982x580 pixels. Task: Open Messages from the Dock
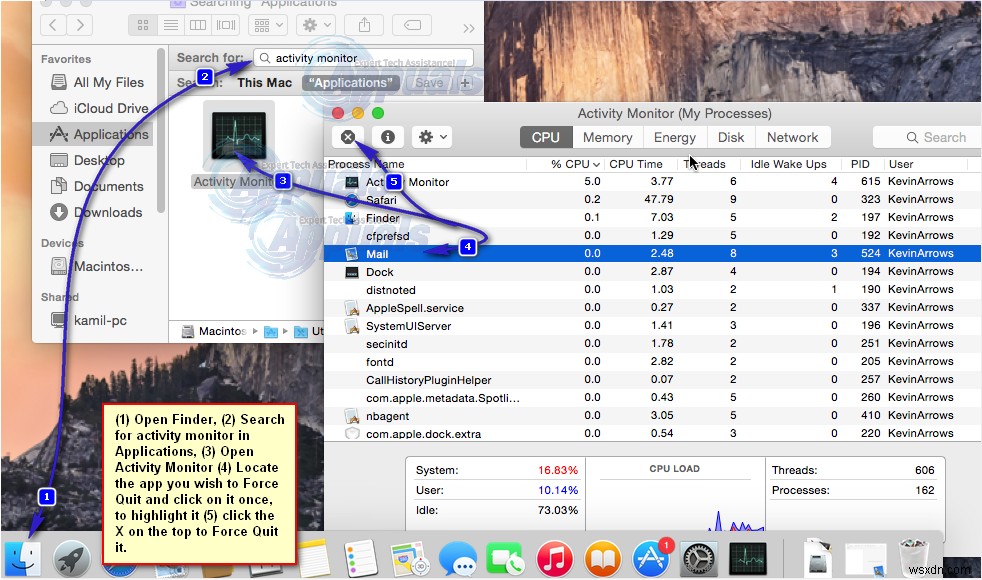(x=458, y=558)
